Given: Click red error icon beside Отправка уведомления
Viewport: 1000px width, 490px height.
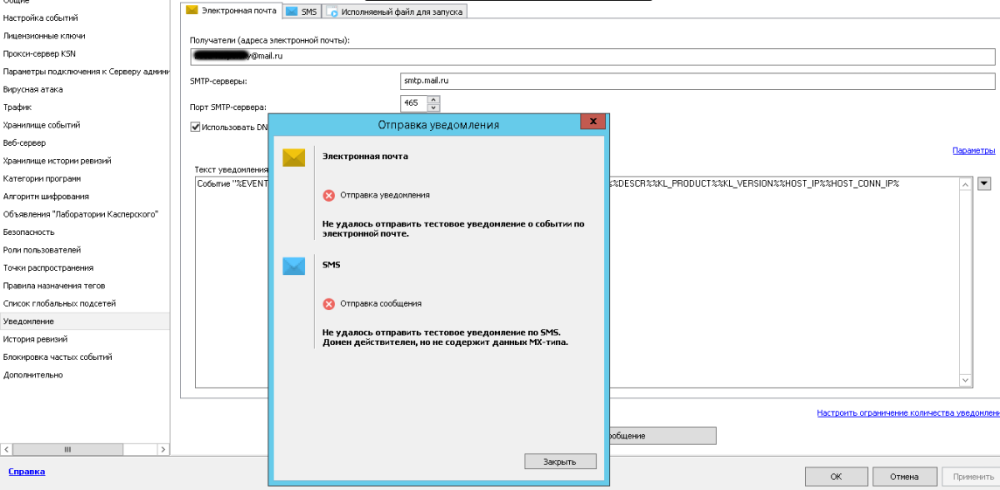Looking at the screenshot, I should click(x=329, y=195).
